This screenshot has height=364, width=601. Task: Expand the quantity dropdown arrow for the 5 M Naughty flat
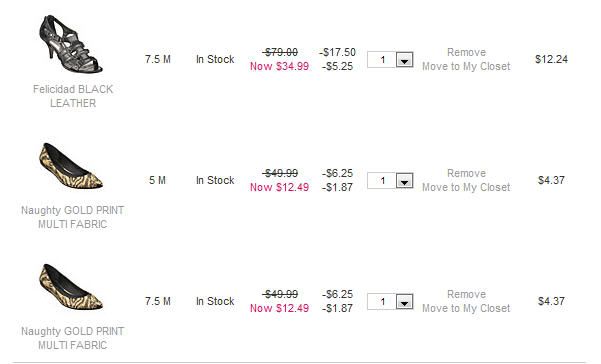[x=404, y=181]
